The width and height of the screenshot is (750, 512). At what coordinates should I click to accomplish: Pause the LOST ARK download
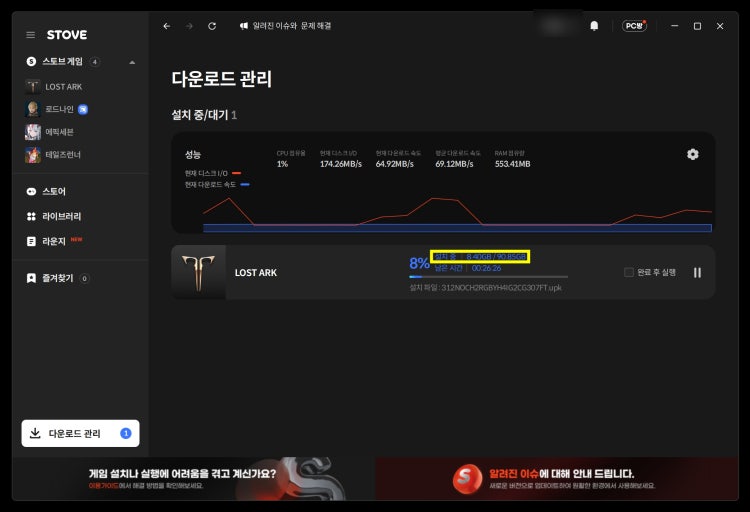click(697, 272)
